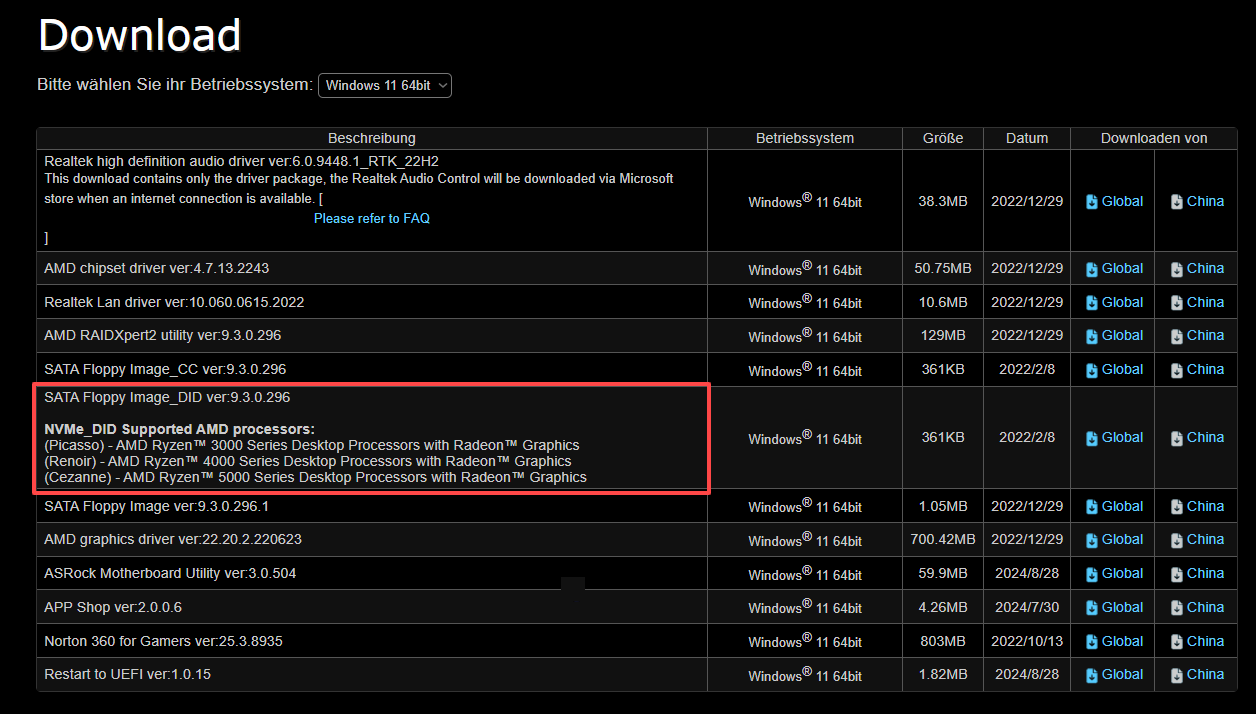Select Restart to UEFI ver:1.0.15 text

tap(128, 674)
